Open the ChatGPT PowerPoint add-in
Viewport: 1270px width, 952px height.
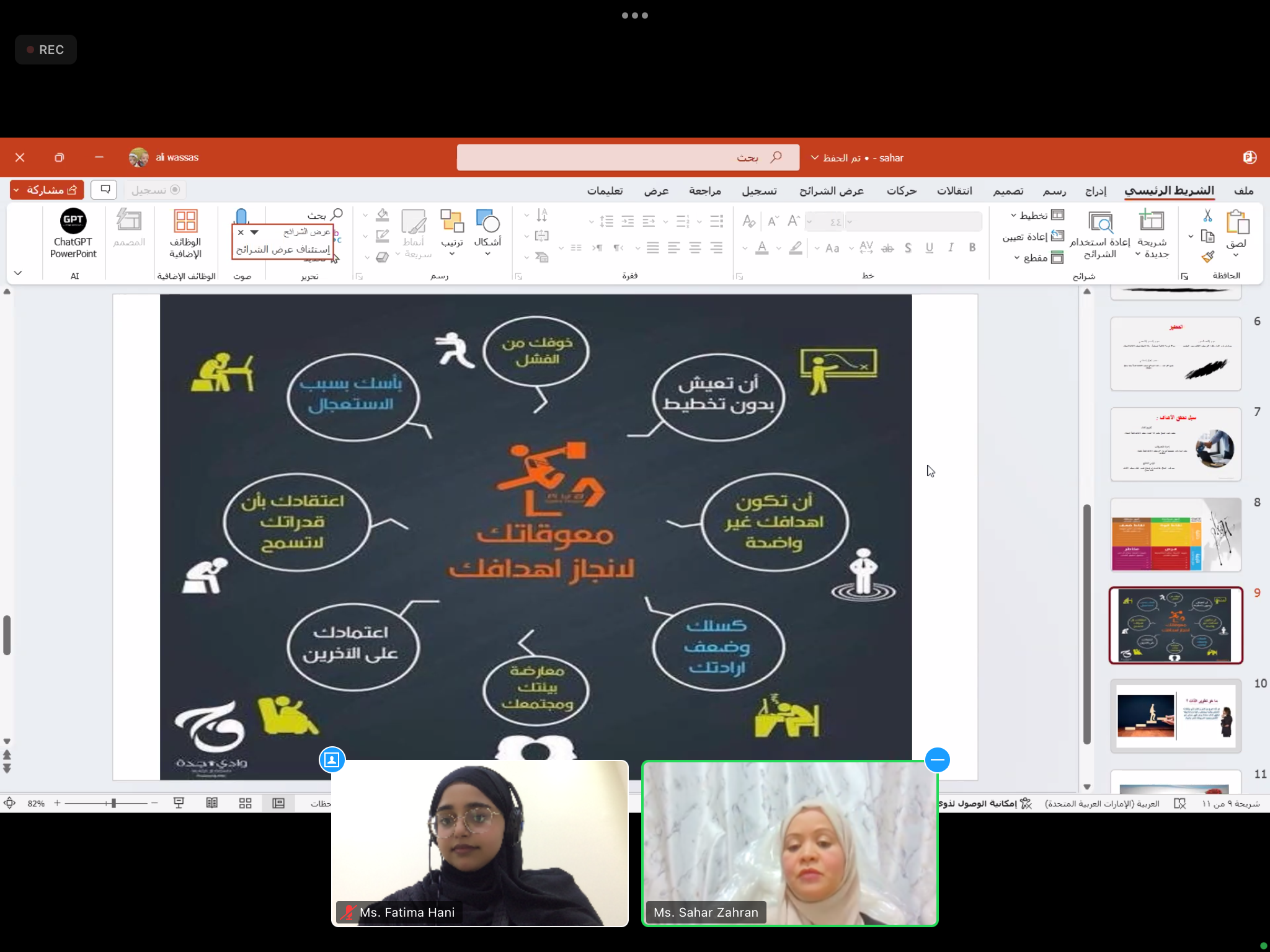(73, 221)
